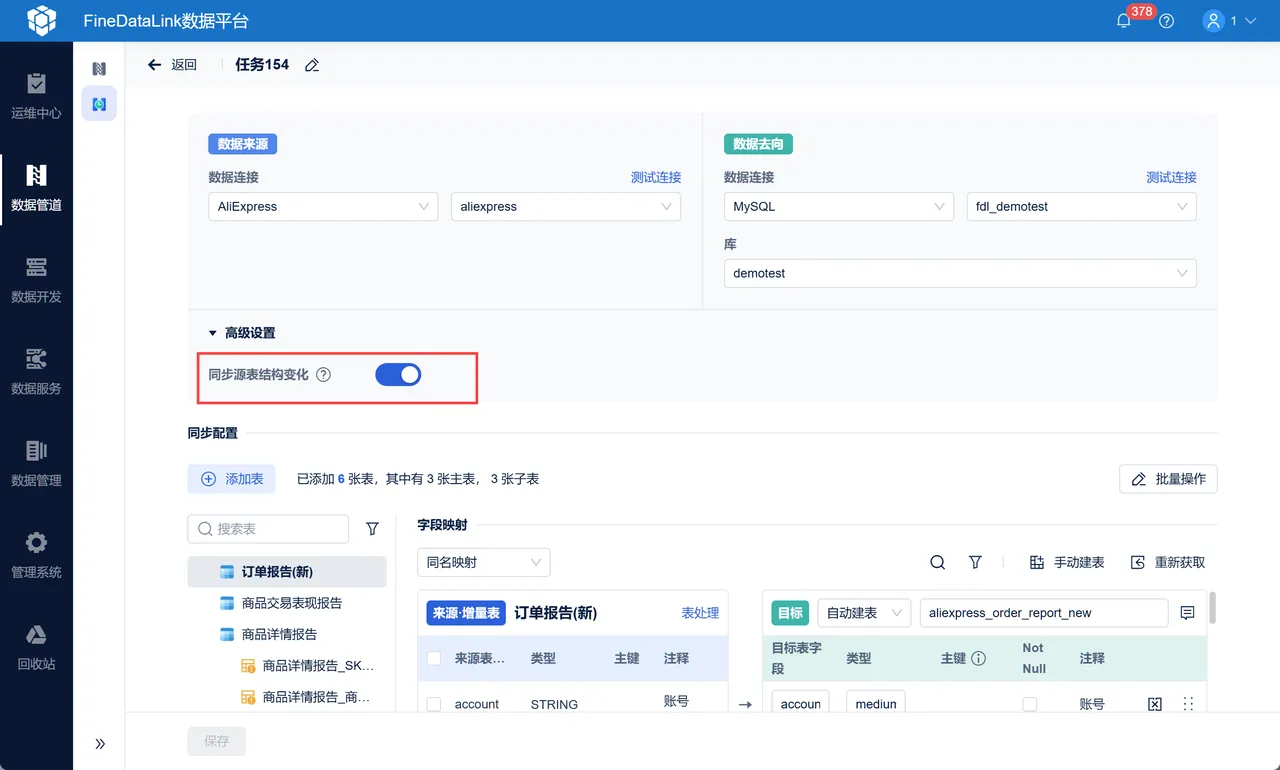Click the help icon beside 同步源表结构变化
Image resolution: width=1280 pixels, height=770 pixels.
pos(323,375)
